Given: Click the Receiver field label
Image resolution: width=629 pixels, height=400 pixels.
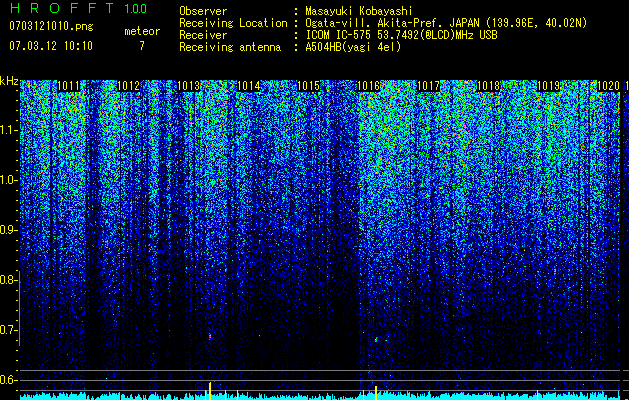Looking at the screenshot, I should pos(203,35).
